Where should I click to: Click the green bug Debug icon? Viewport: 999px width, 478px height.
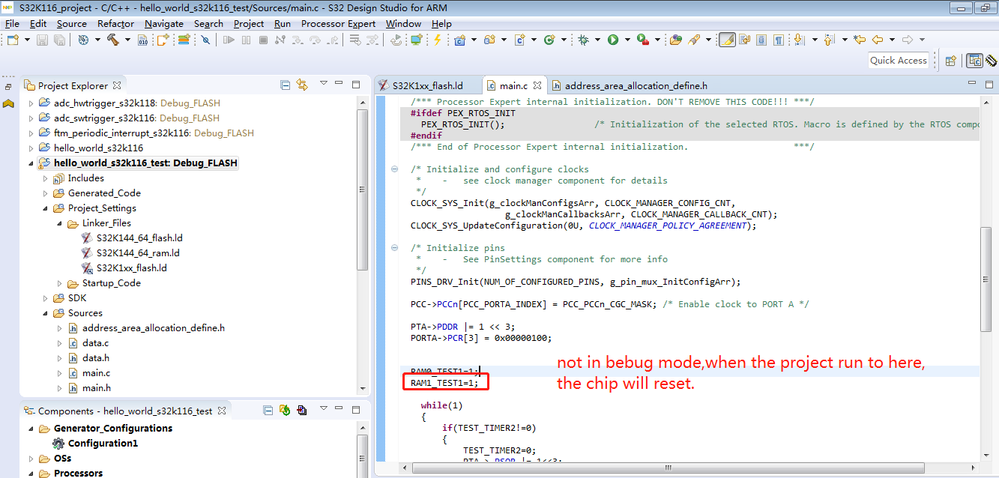pos(583,40)
